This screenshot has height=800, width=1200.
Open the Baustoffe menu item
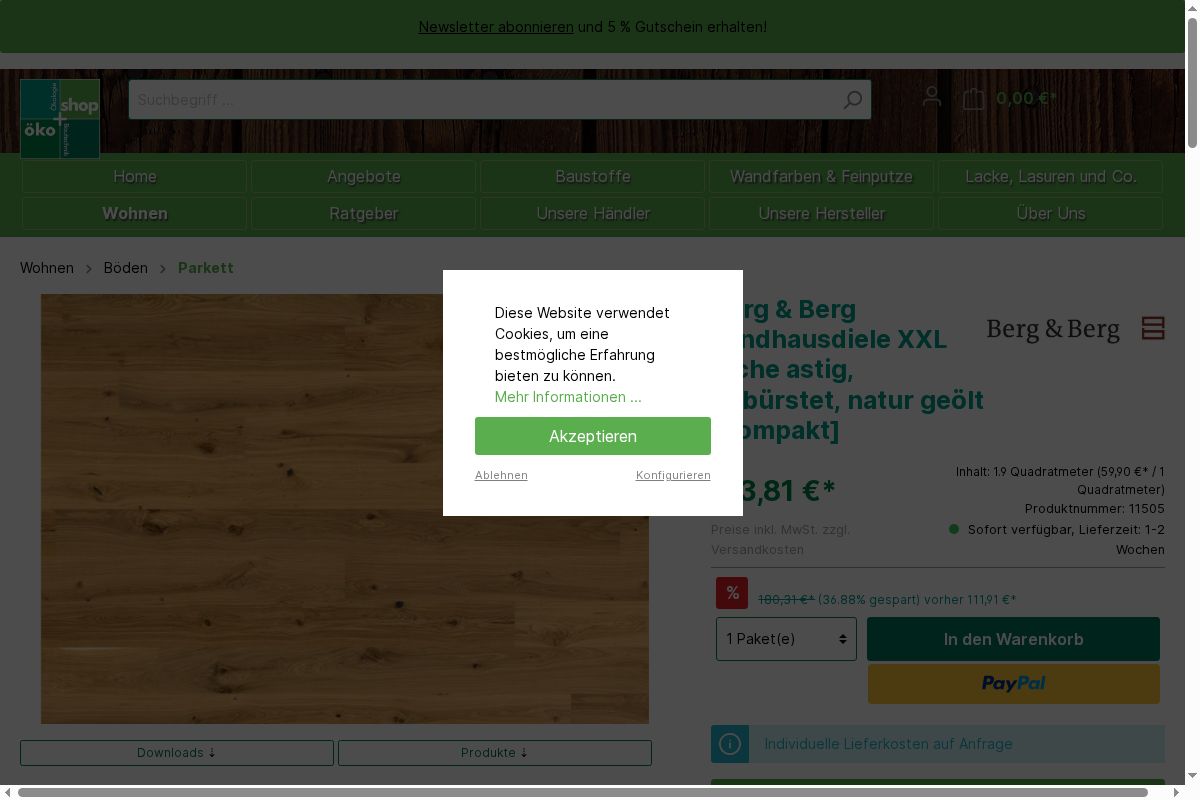pyautogui.click(x=592, y=177)
